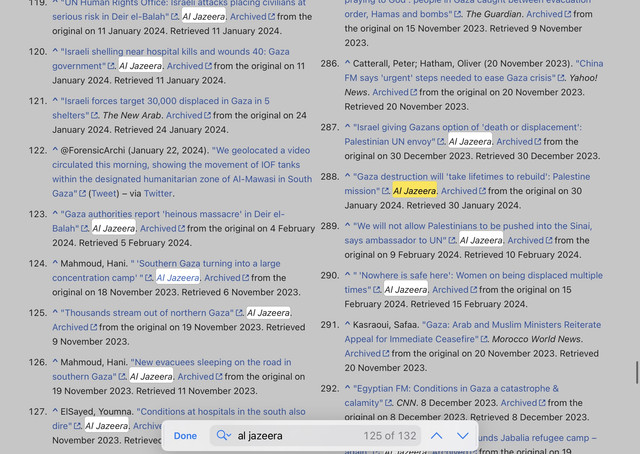640x454 pixels.
Task: Jump back via caret of reference 122
Action: pos(55,150)
